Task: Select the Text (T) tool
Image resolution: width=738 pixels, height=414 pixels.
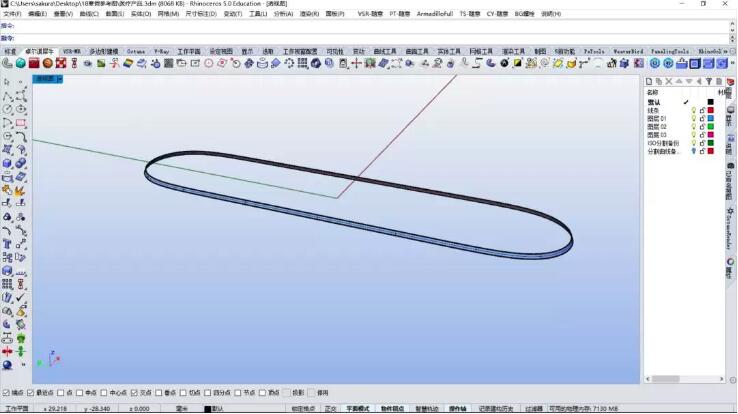Action: (7, 244)
